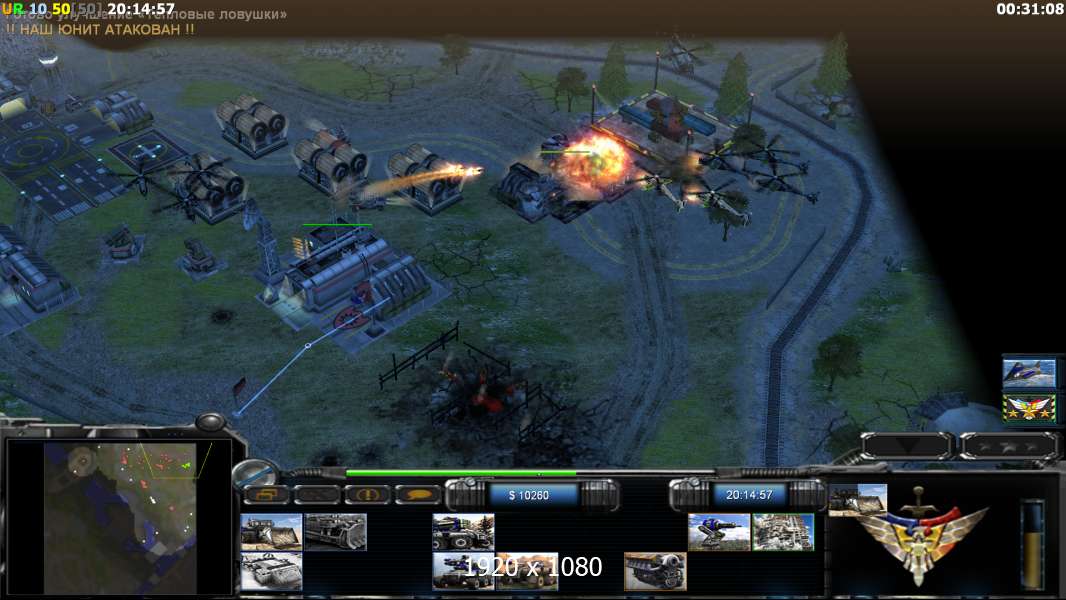Choose the white armored vehicle icon under the dozer
The height and width of the screenshot is (600, 1066).
tap(271, 571)
